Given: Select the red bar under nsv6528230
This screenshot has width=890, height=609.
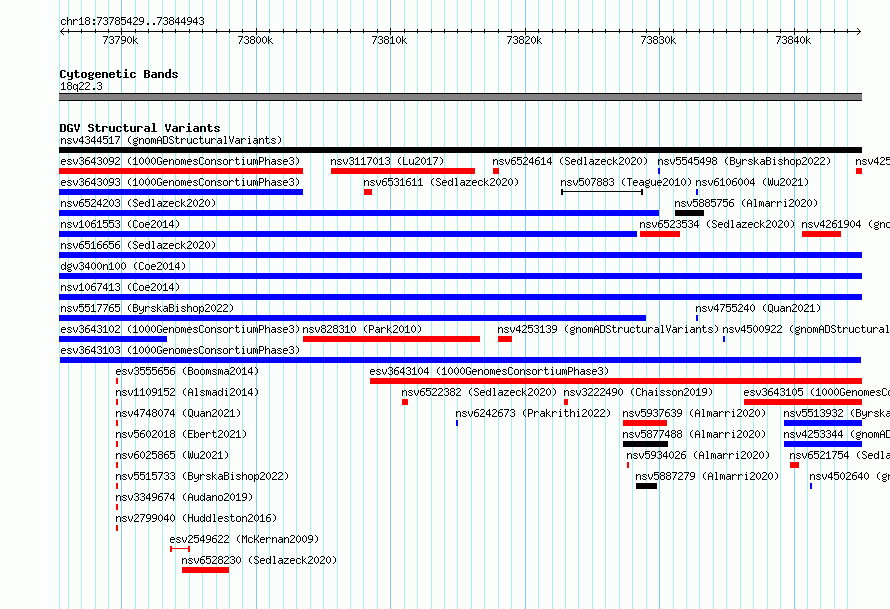Looking at the screenshot, I should (205, 570).
